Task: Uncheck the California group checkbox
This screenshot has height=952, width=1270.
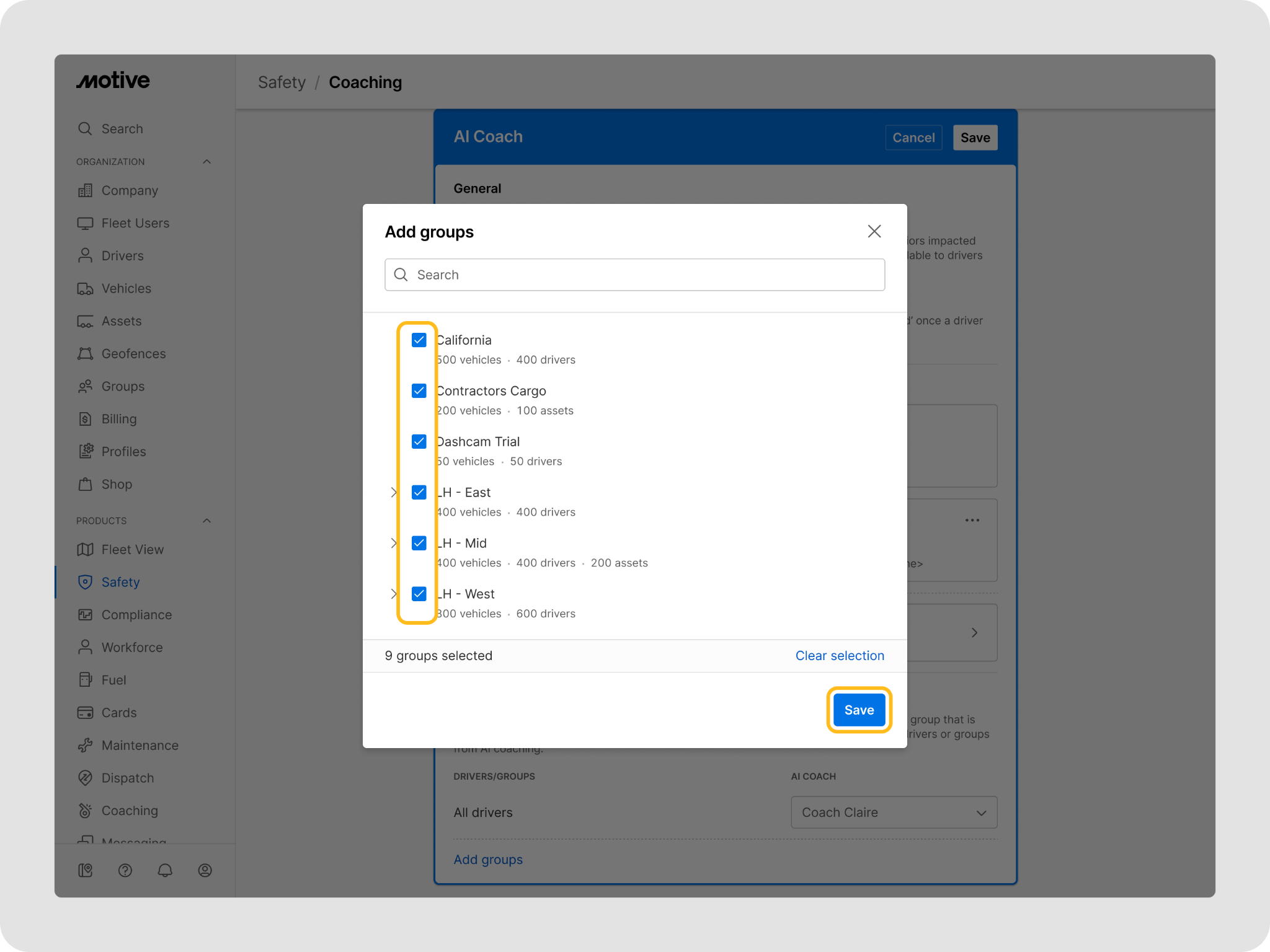Action: [419, 340]
